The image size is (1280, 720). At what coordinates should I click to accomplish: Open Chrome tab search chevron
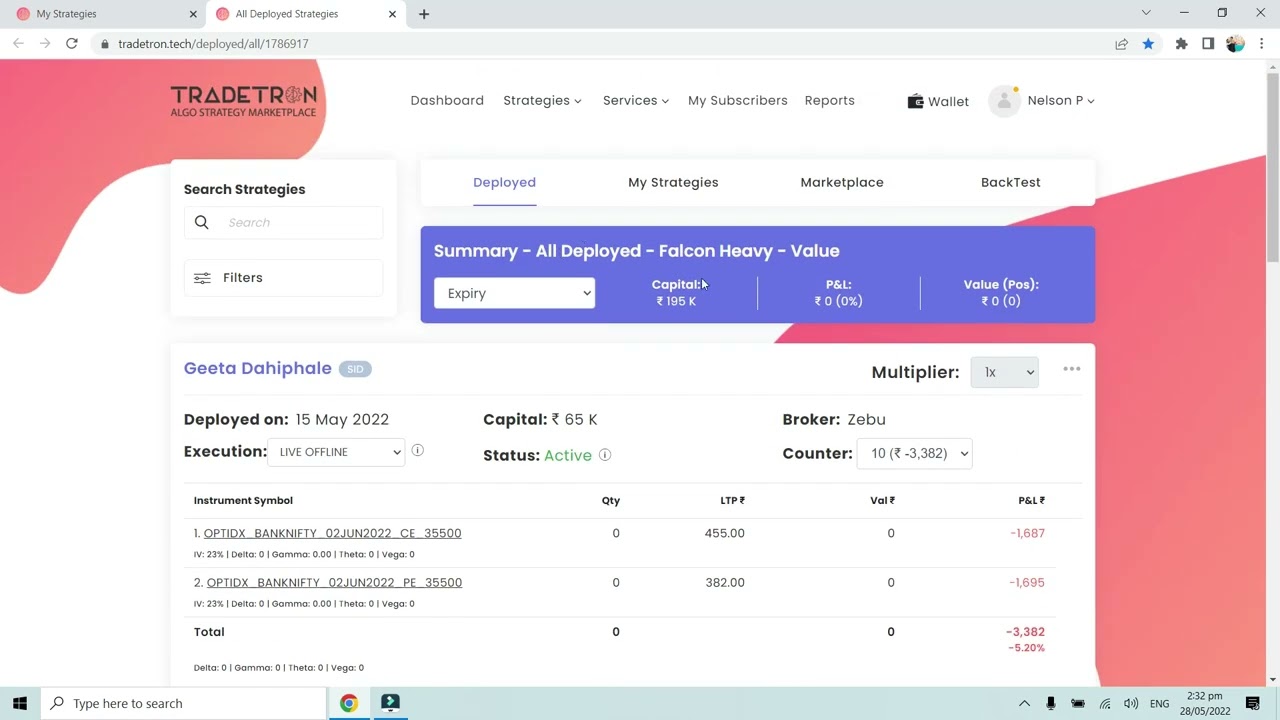pyautogui.click(x=1146, y=13)
